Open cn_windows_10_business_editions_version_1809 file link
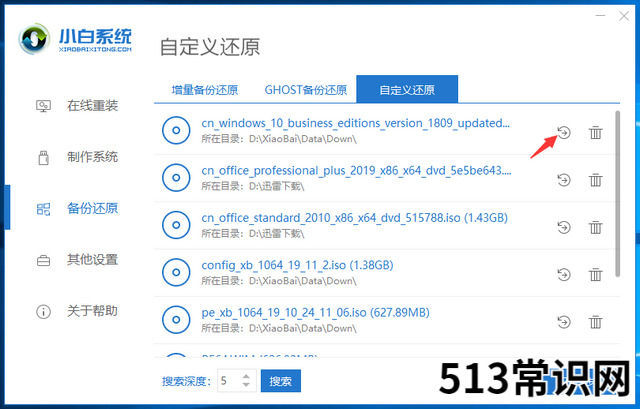This screenshot has width=640, height=409. click(356, 123)
